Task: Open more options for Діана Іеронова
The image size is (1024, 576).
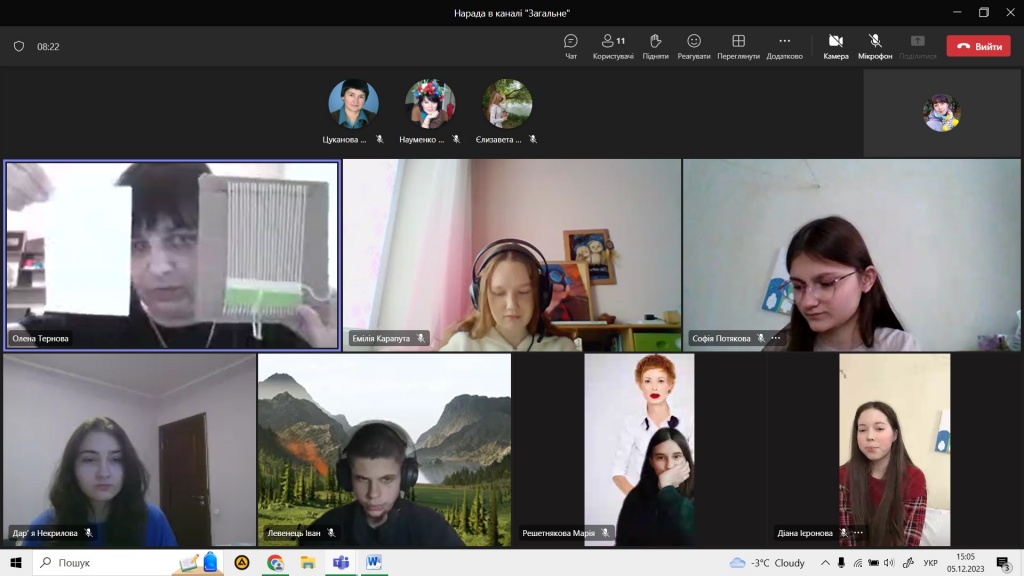Action: 858,533
